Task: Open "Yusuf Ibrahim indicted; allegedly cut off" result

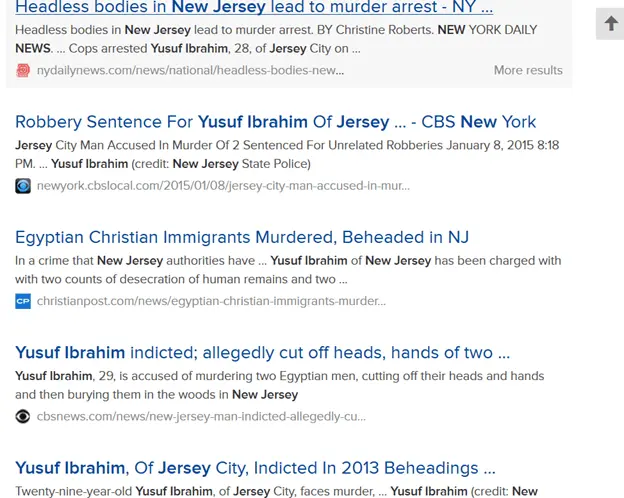Action: coord(263,352)
